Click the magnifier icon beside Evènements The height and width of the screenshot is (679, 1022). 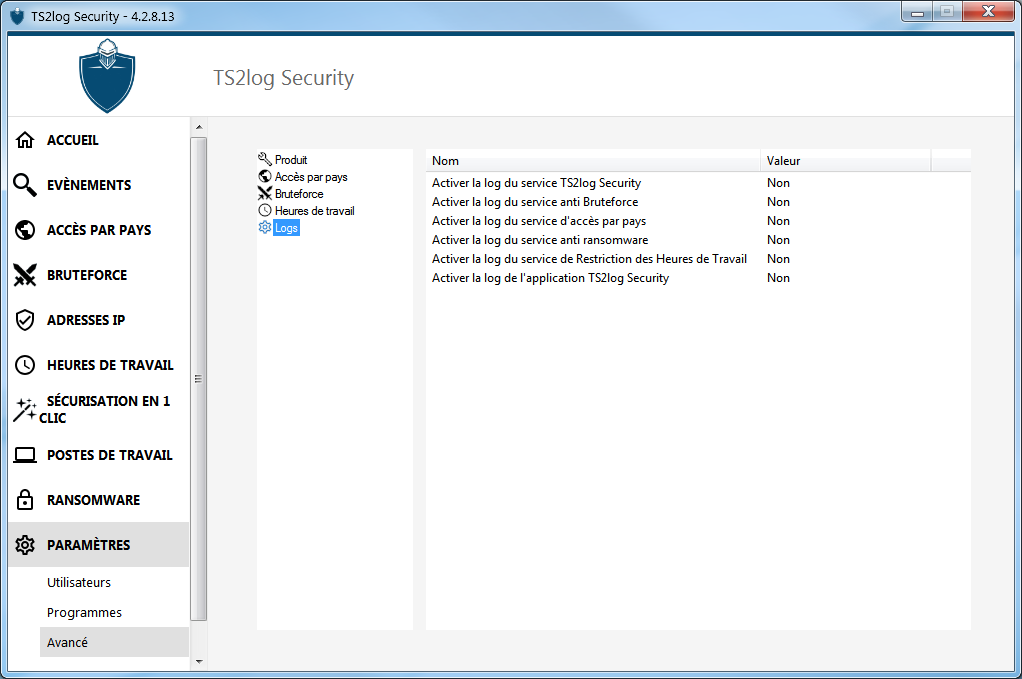coord(25,185)
